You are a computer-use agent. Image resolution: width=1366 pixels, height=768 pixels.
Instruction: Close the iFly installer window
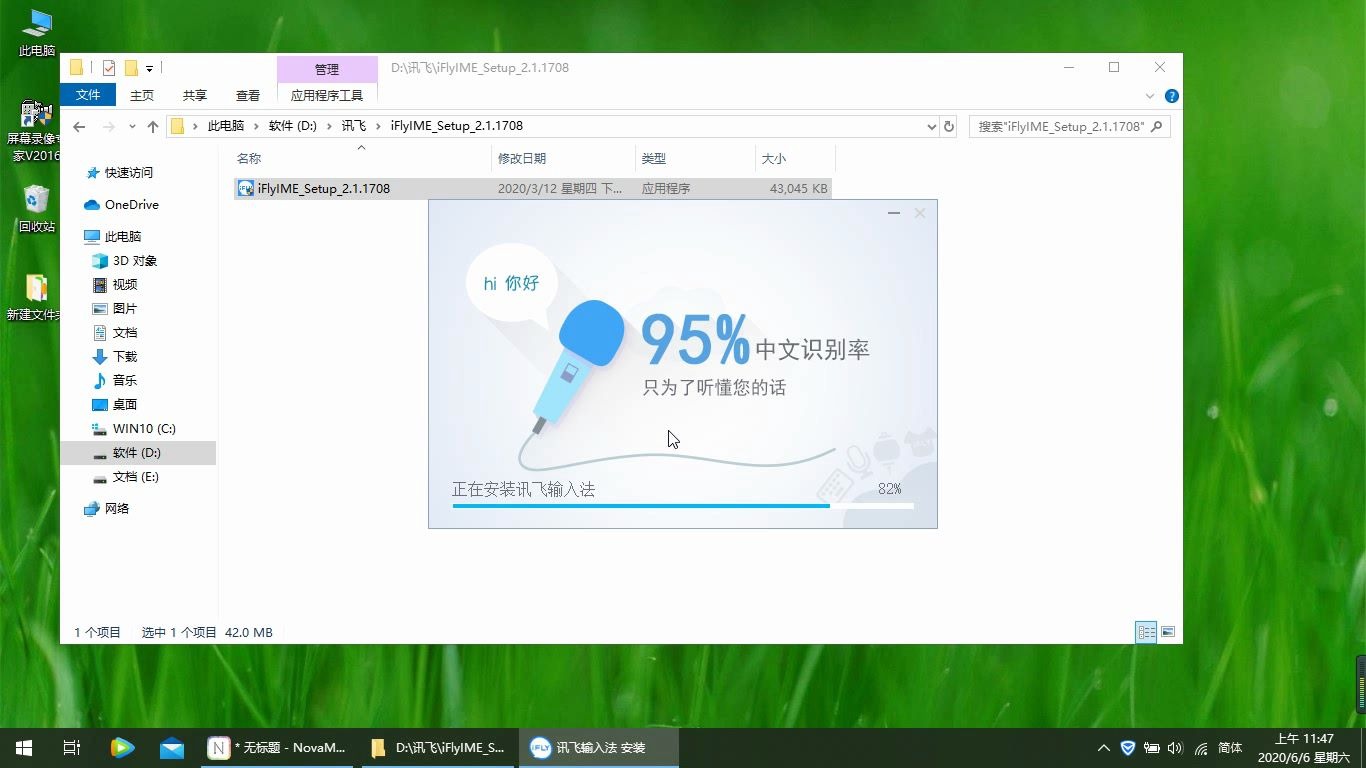coord(920,213)
